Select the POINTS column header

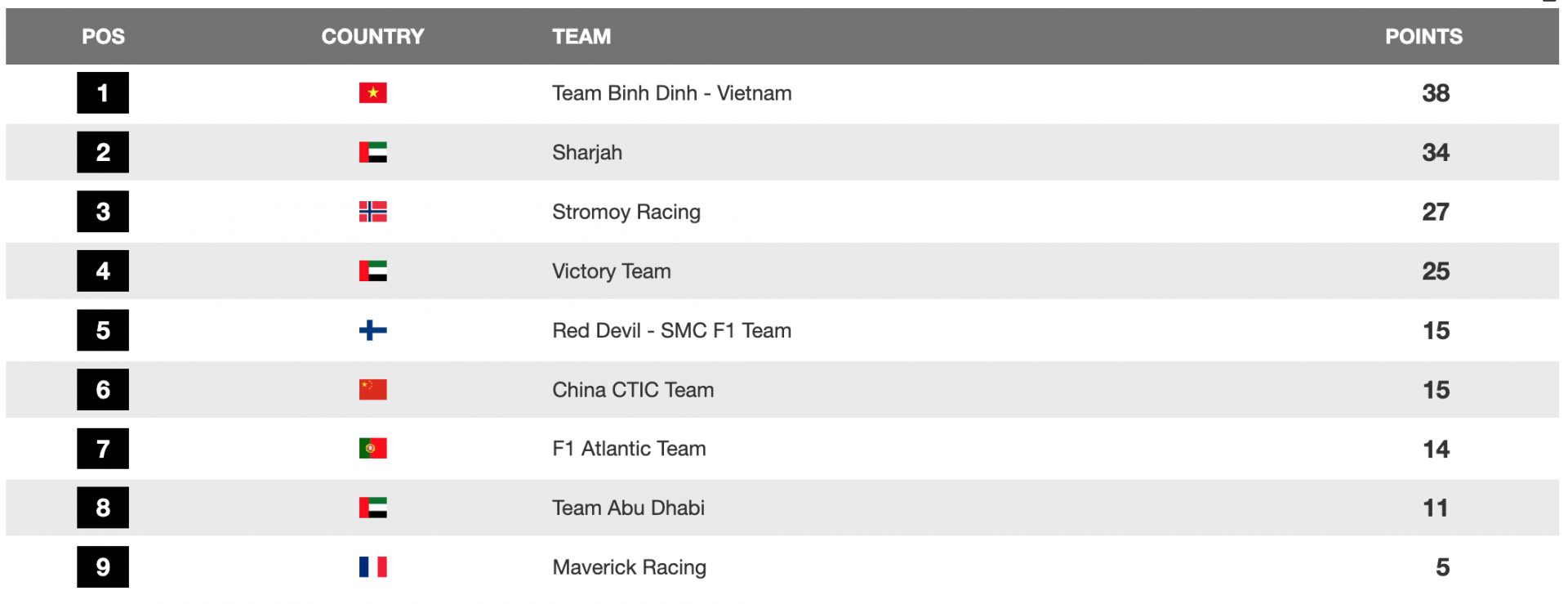click(x=1423, y=37)
